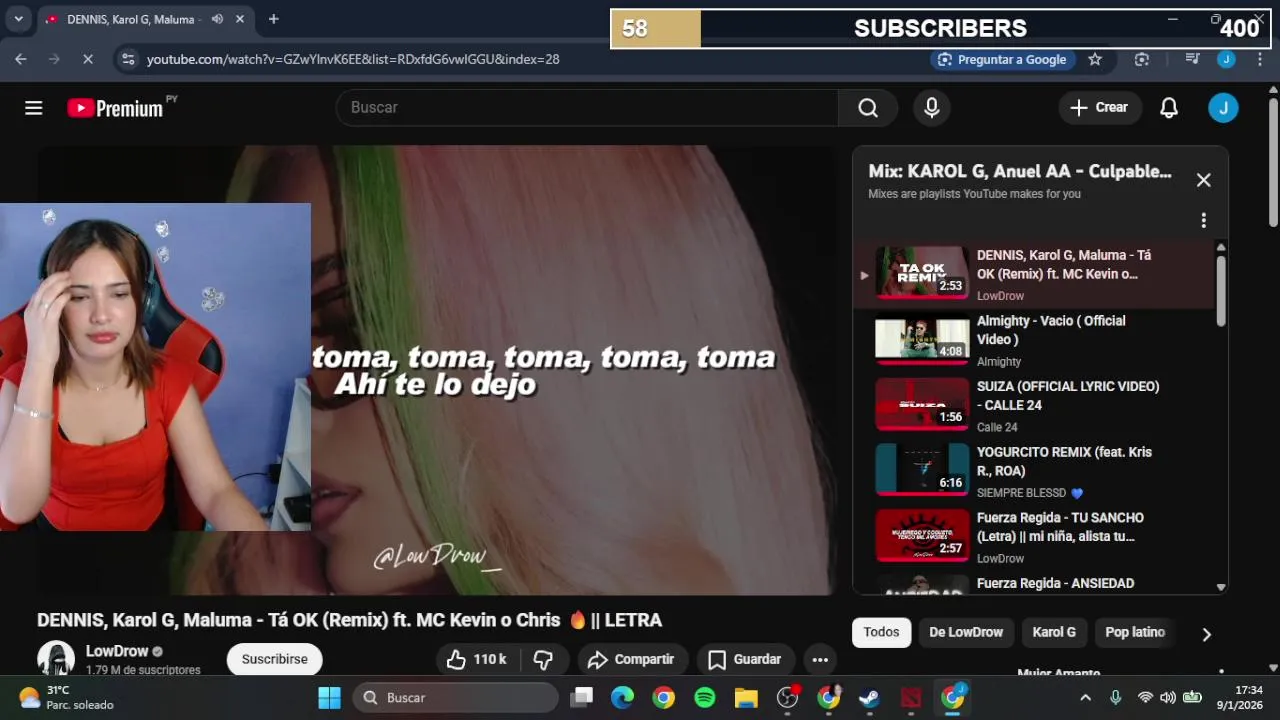The height and width of the screenshot is (720, 1280).
Task: Open a new Chrome tab
Action: click(x=274, y=19)
